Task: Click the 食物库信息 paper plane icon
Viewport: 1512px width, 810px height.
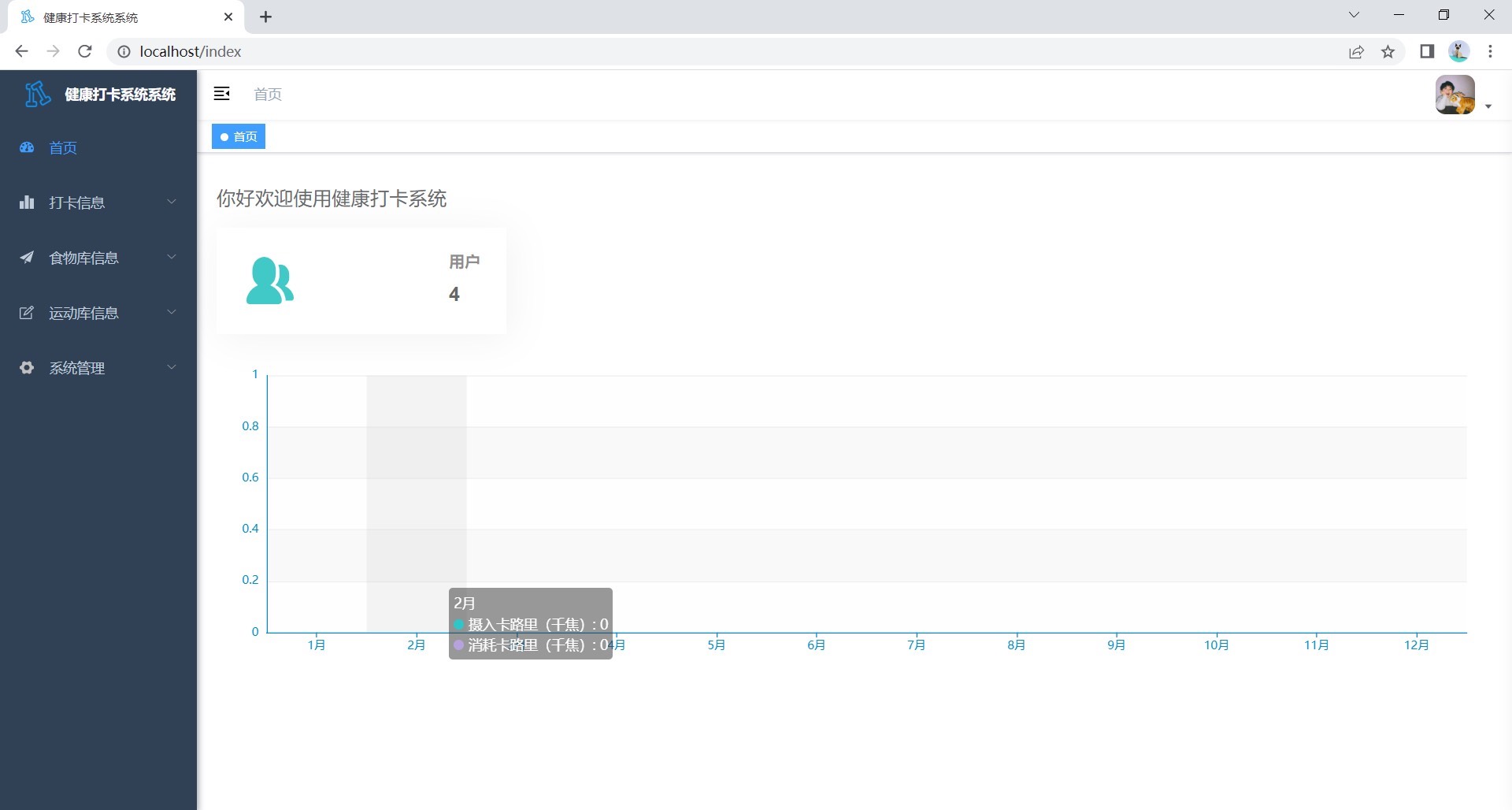Action: 27,258
